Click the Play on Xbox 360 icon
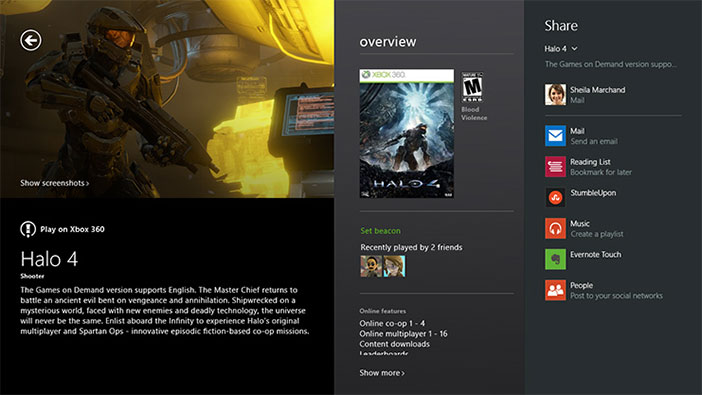The image size is (702, 395). tap(28, 229)
